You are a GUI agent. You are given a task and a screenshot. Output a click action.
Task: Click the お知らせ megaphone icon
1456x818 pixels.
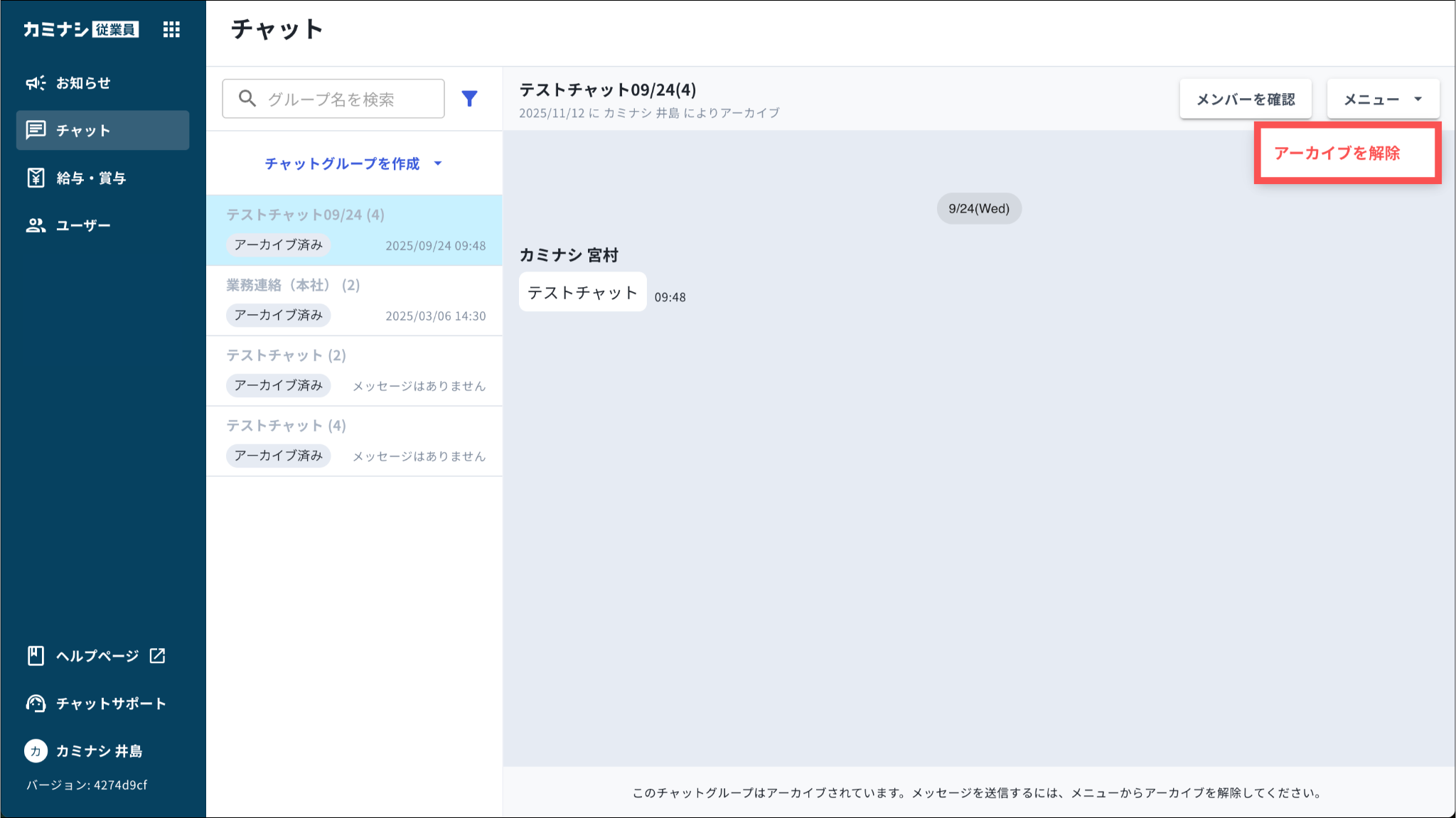(36, 83)
